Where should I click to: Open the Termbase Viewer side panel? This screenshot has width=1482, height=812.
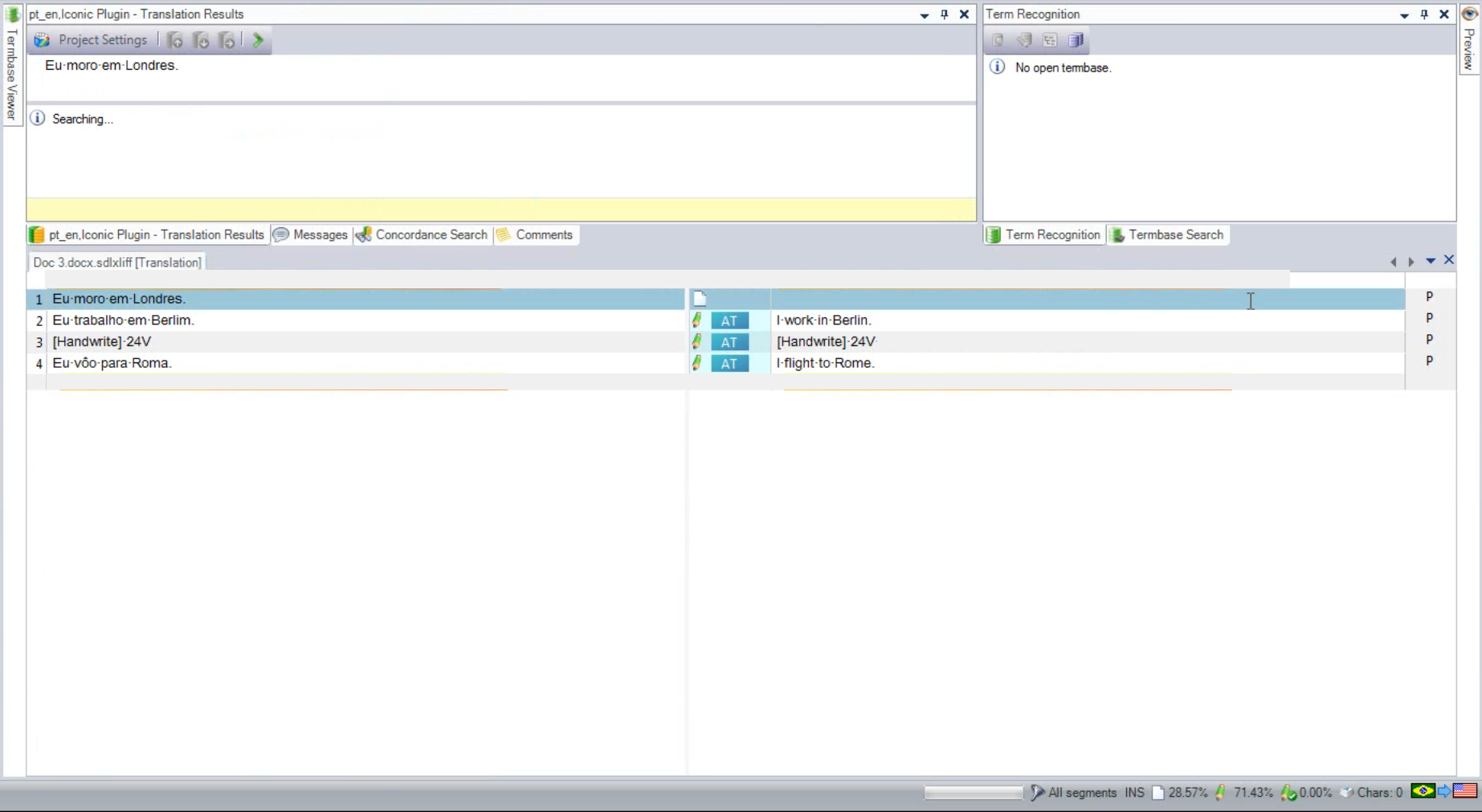pyautogui.click(x=11, y=68)
